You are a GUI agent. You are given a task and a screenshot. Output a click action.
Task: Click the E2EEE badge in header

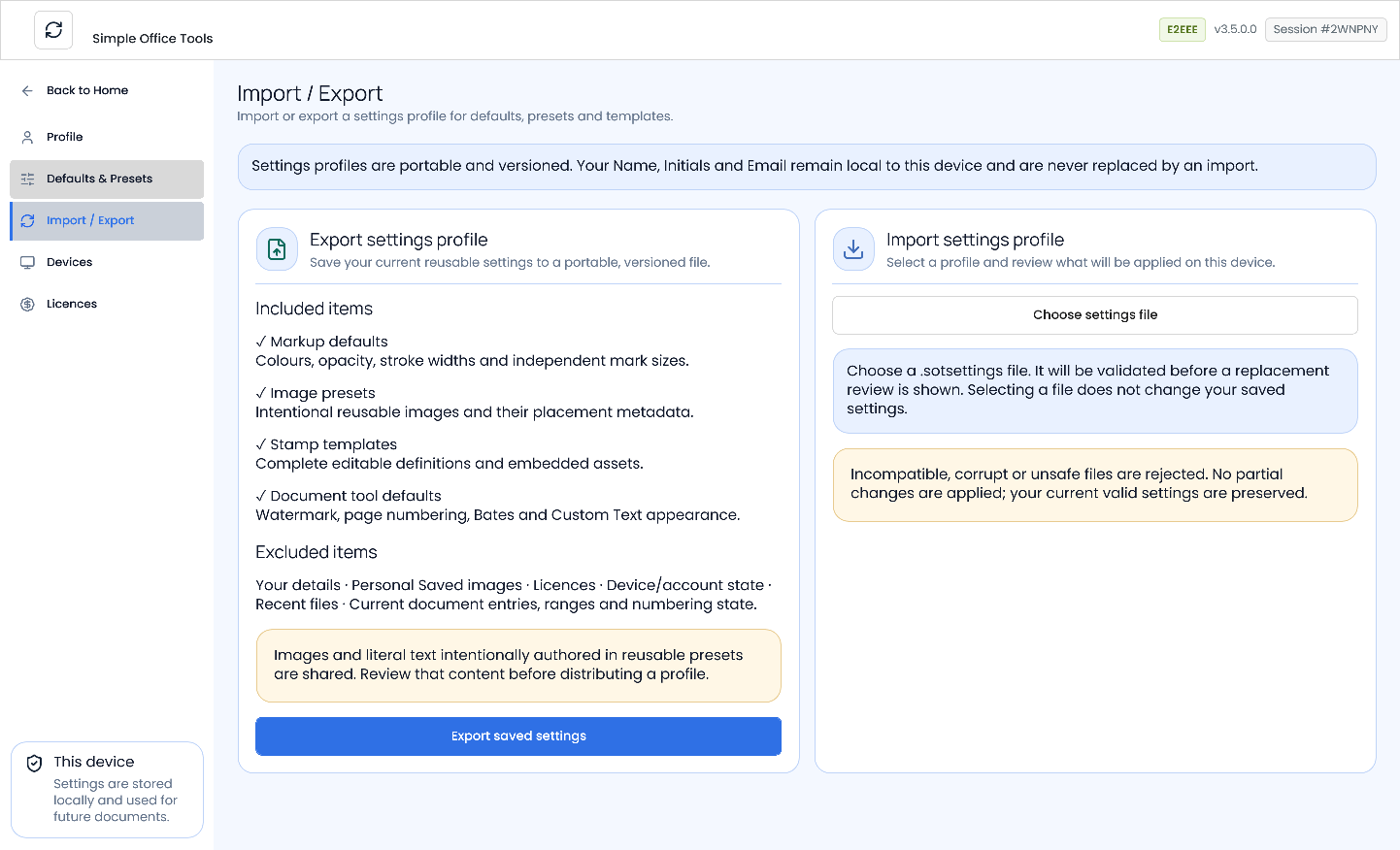pos(1182,29)
